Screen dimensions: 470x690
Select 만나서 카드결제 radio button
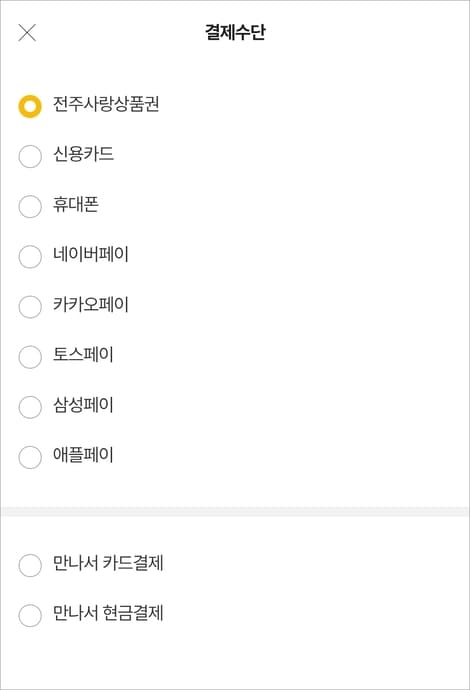point(30,565)
